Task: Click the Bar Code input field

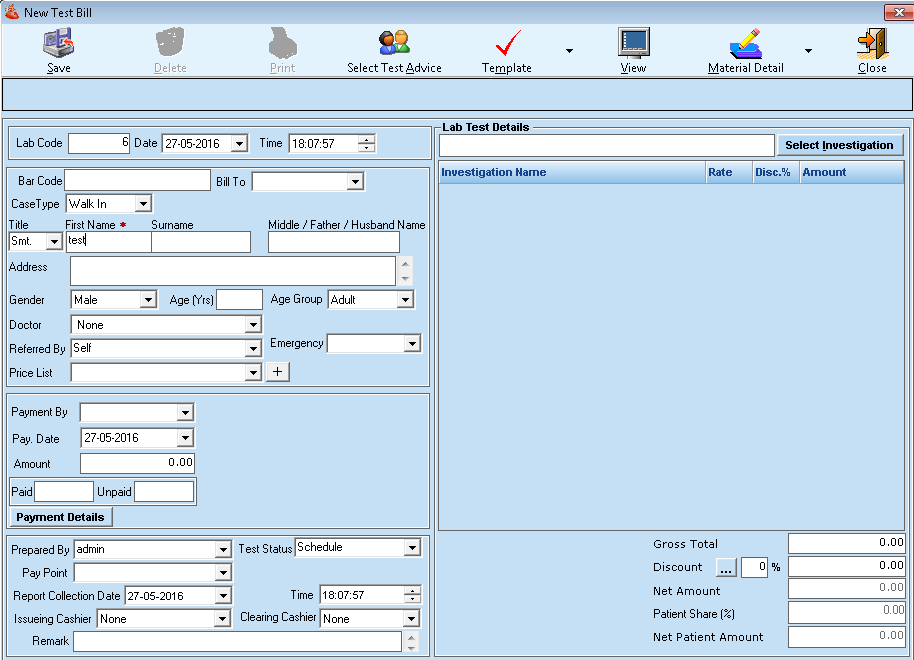Action: 138,180
